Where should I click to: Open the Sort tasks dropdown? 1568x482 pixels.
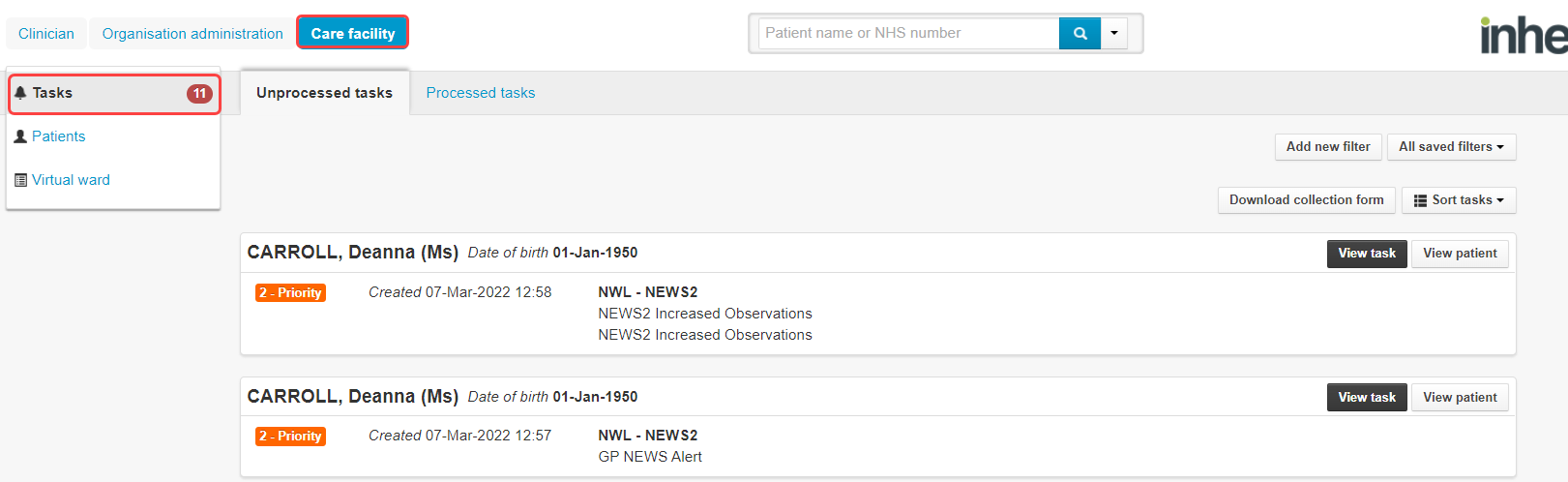pos(1459,200)
